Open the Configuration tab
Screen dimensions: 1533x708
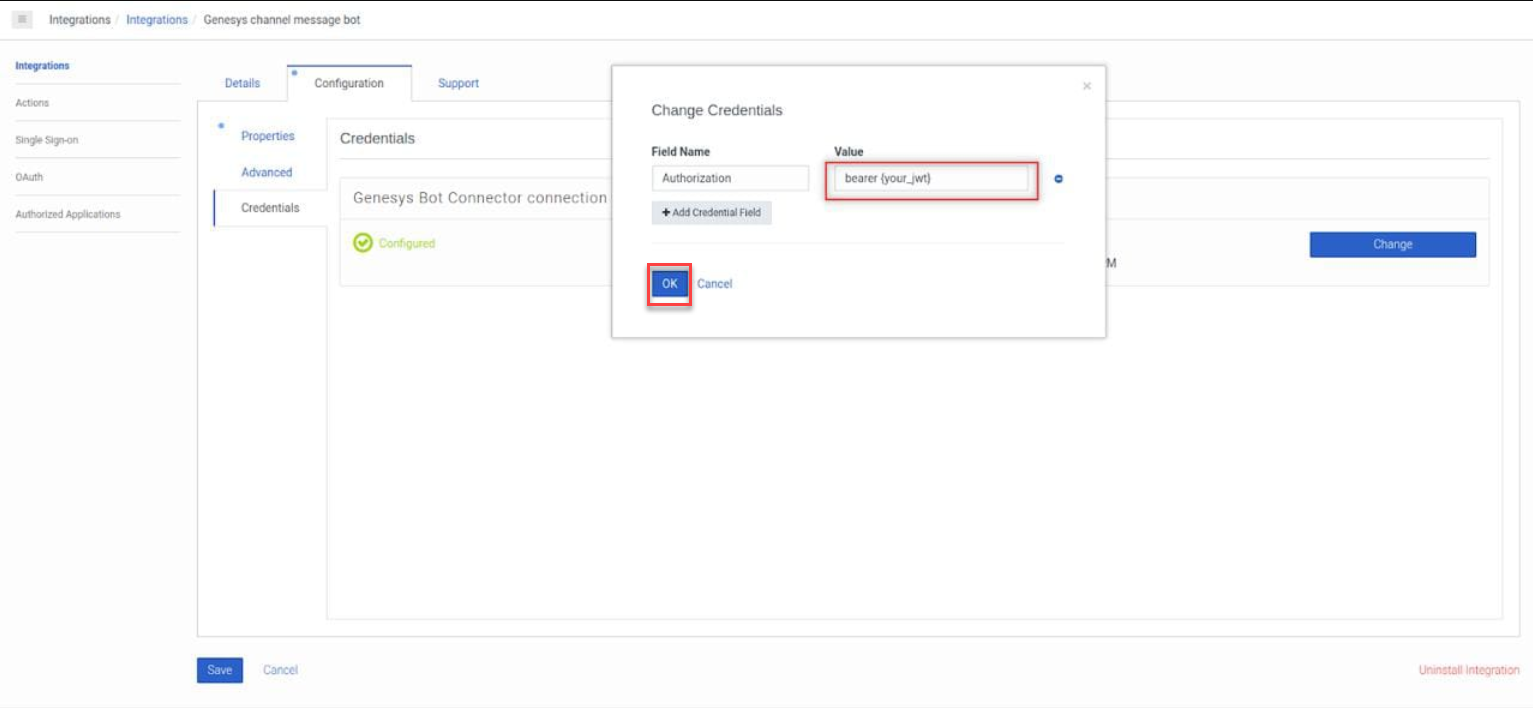[x=349, y=83]
